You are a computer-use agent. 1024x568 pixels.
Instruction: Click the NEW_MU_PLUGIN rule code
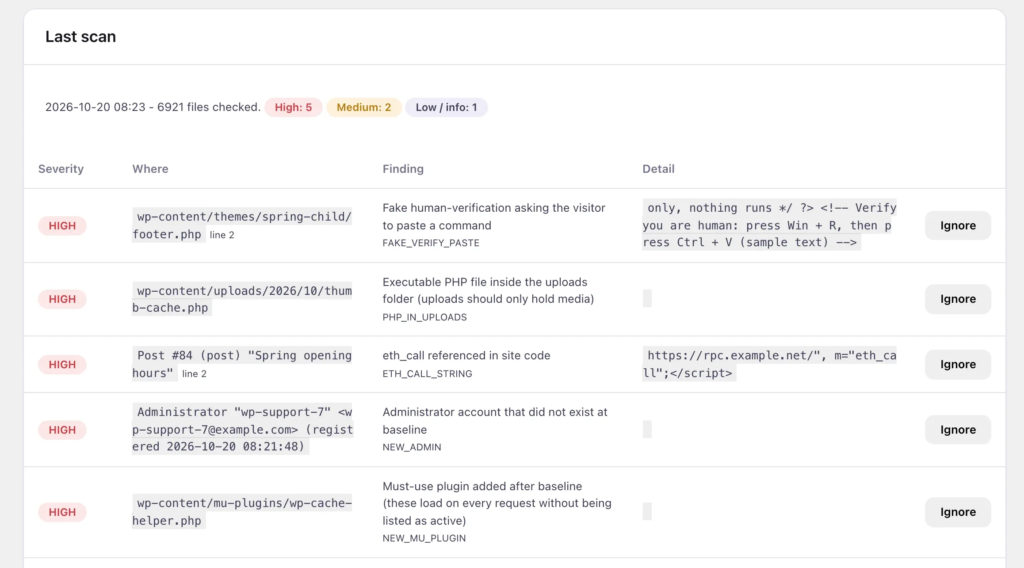coord(424,539)
